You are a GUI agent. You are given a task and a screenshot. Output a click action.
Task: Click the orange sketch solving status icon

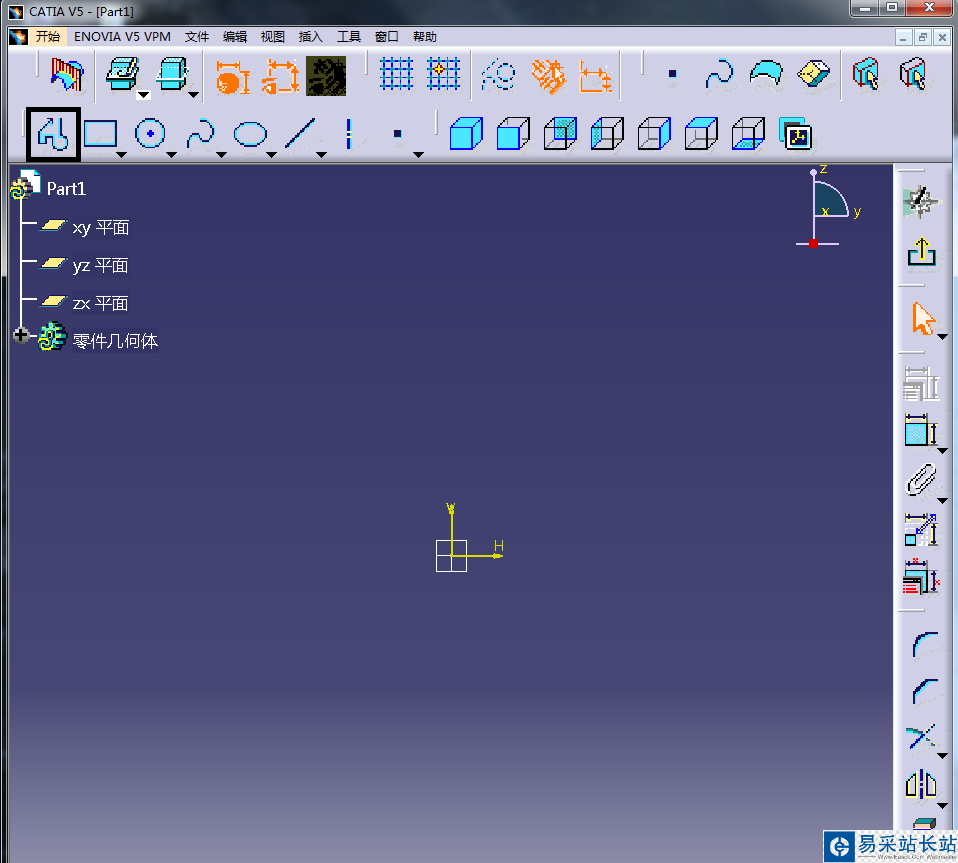click(233, 78)
